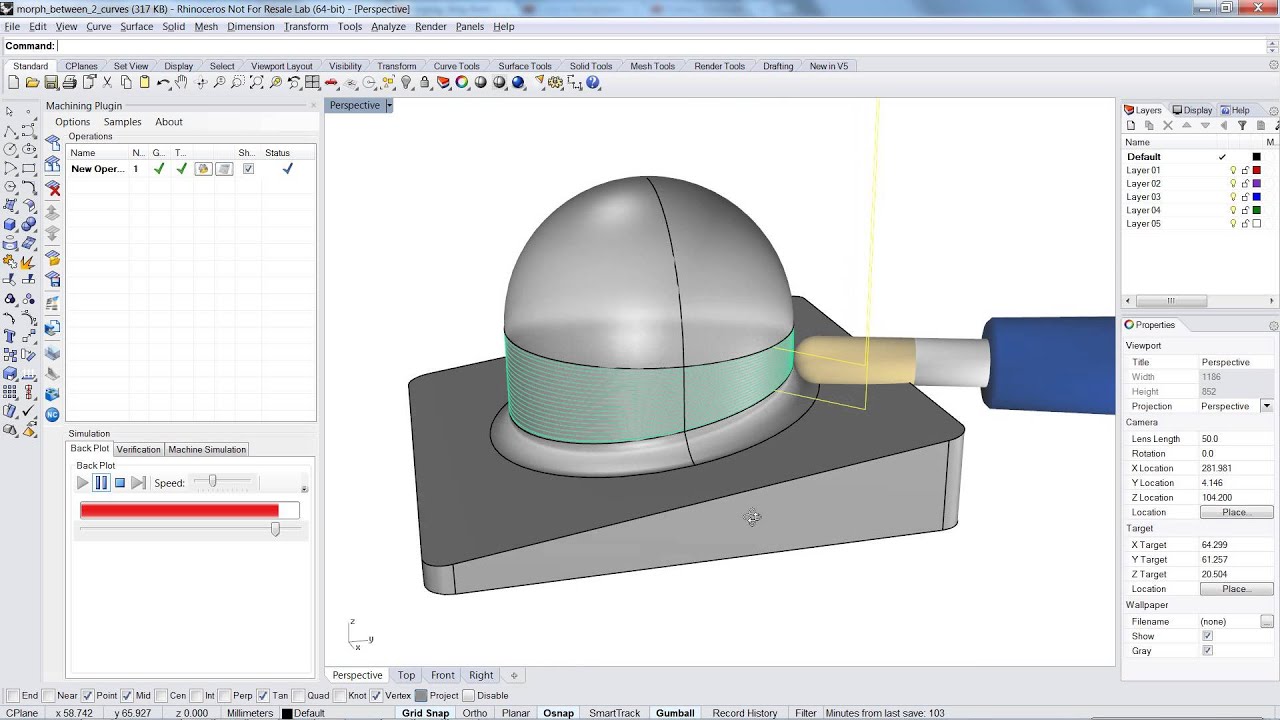The height and width of the screenshot is (720, 1280).
Task: Toggle the Point osnap checkbox
Action: tap(87, 696)
